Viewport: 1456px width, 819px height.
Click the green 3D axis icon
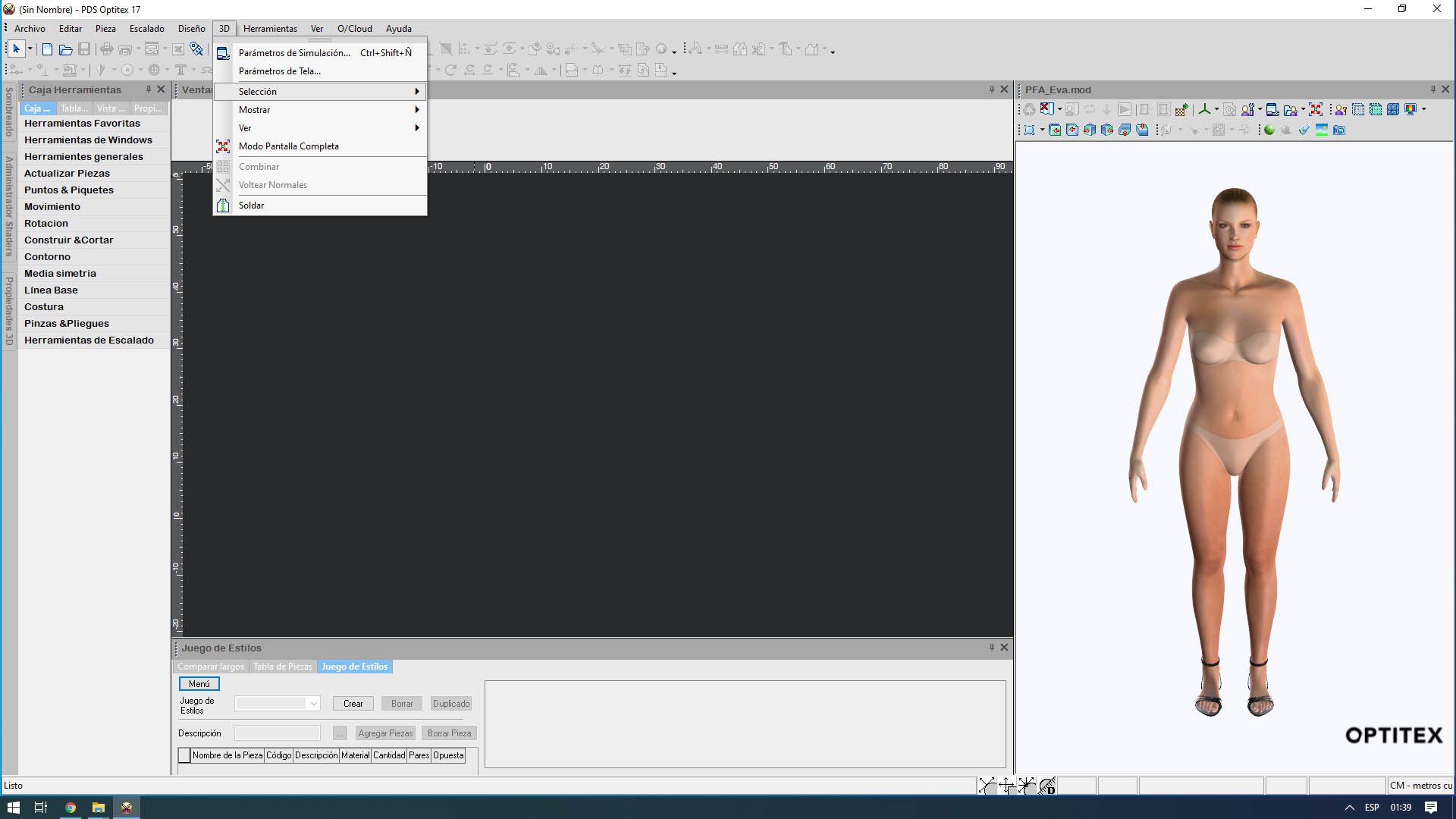(1203, 109)
